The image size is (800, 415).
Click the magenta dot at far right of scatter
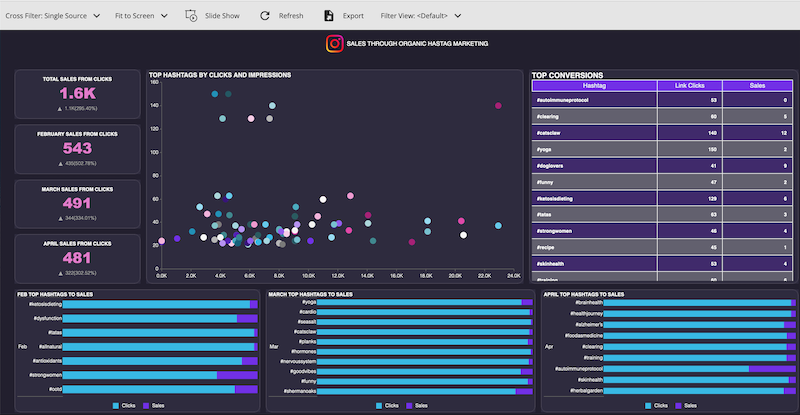point(498,105)
